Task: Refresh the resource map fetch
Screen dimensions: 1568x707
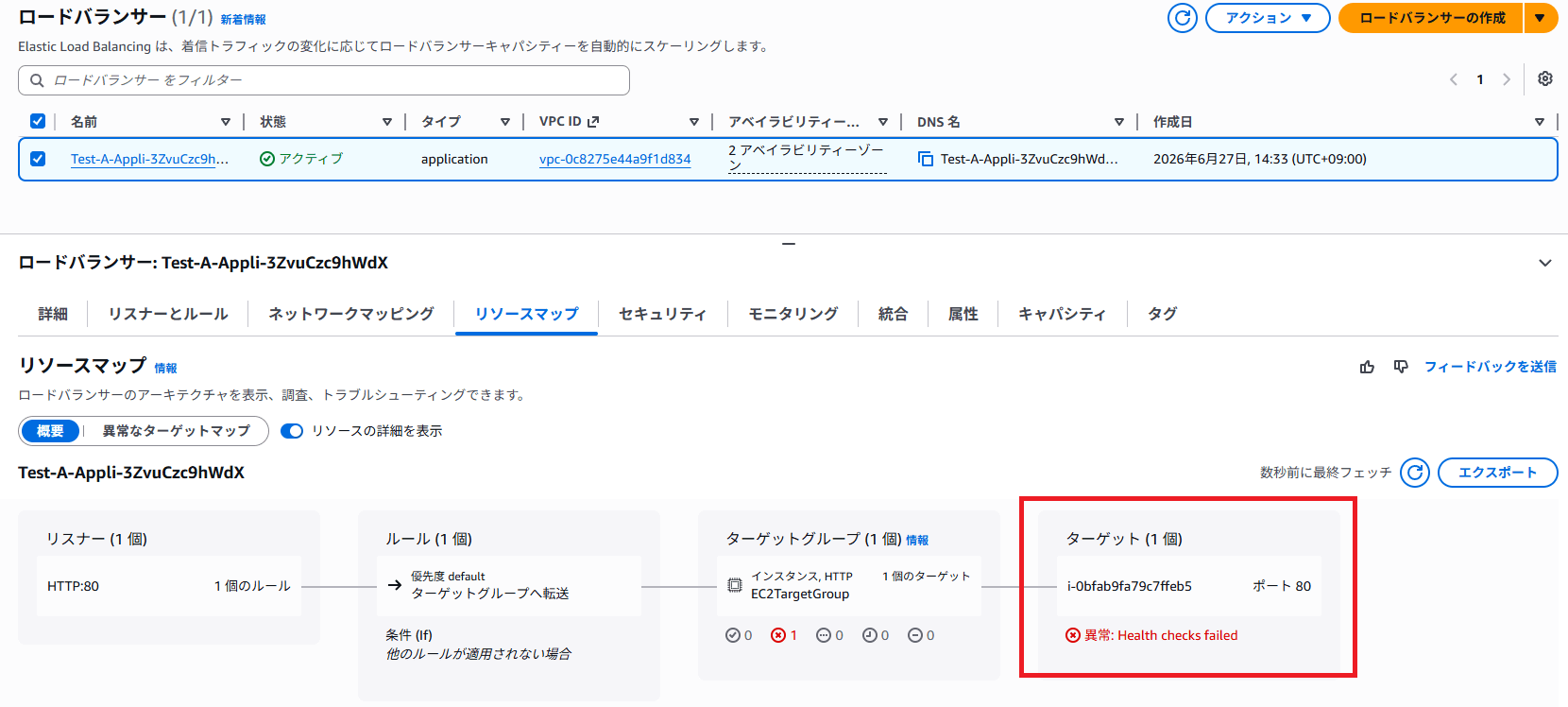Action: (1415, 473)
